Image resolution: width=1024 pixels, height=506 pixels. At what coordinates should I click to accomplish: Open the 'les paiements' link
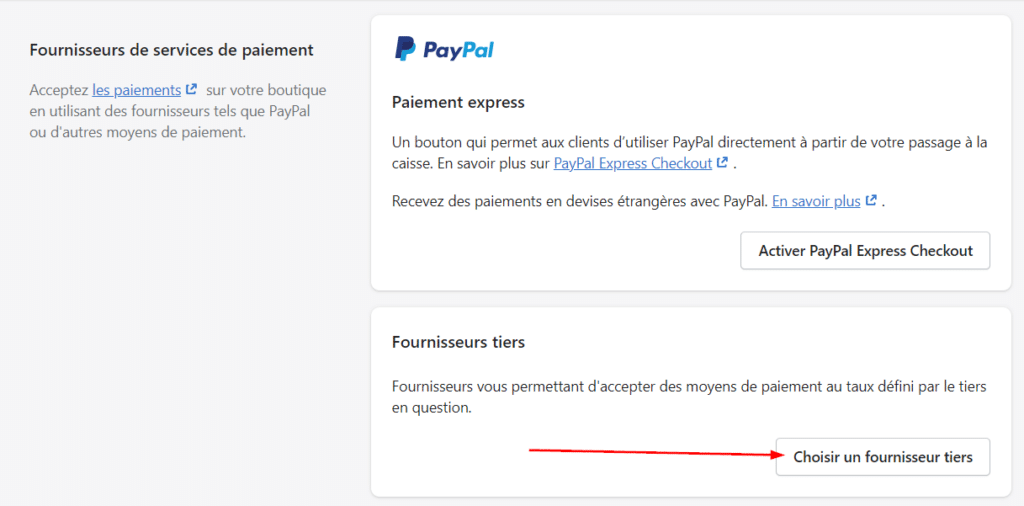(137, 90)
